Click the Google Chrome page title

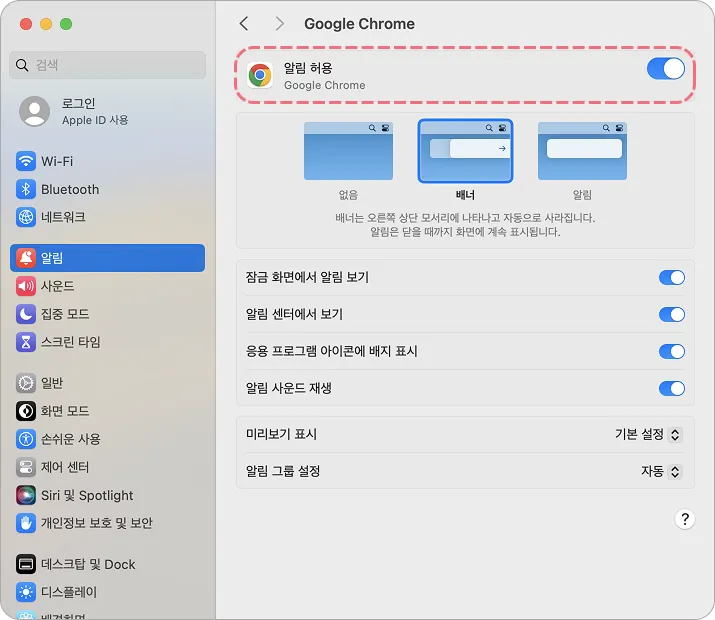click(x=359, y=24)
